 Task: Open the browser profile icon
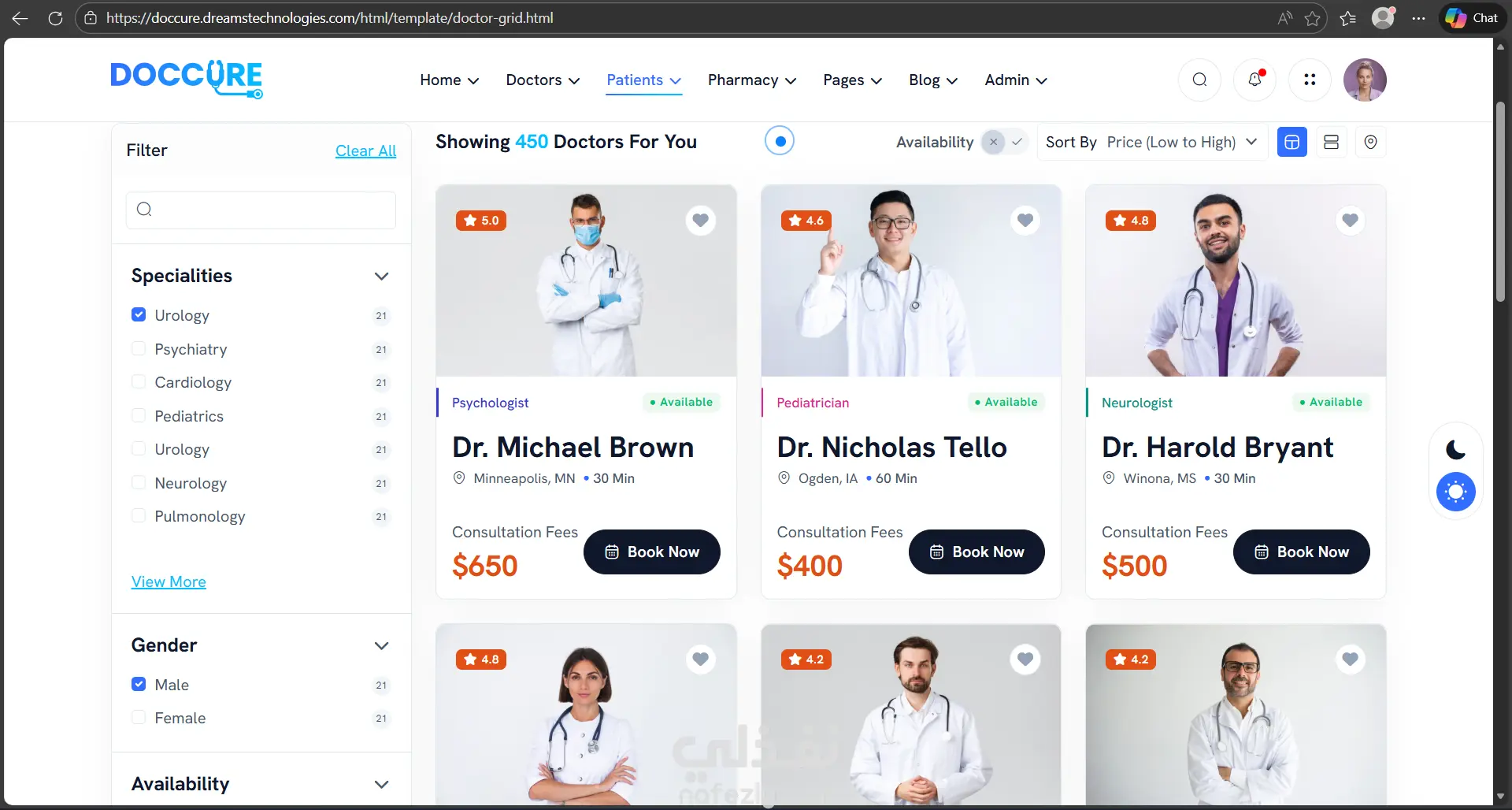1384,18
